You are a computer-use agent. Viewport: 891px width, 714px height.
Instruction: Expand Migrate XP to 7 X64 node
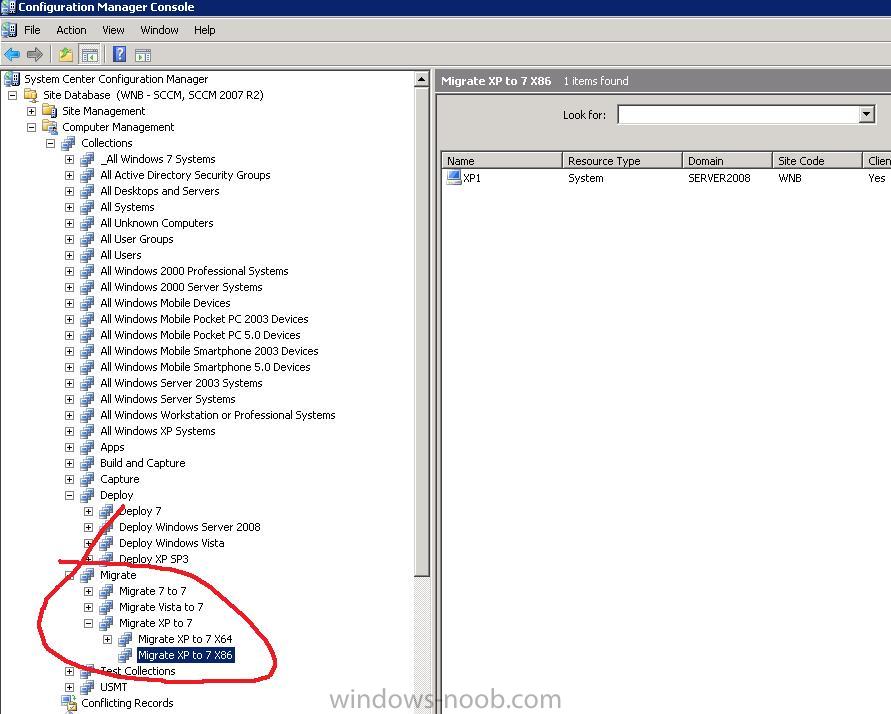(x=107, y=639)
